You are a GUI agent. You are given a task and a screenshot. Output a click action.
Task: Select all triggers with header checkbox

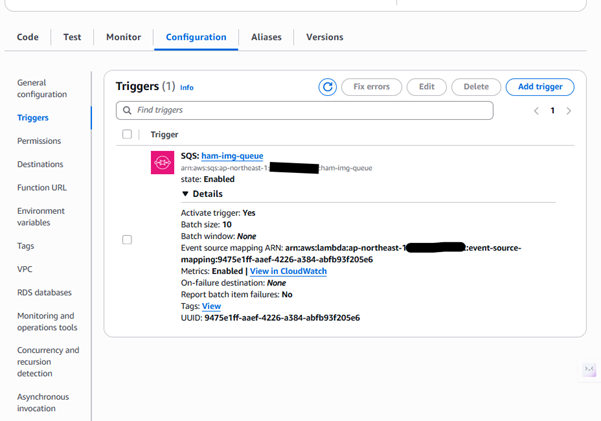point(127,134)
